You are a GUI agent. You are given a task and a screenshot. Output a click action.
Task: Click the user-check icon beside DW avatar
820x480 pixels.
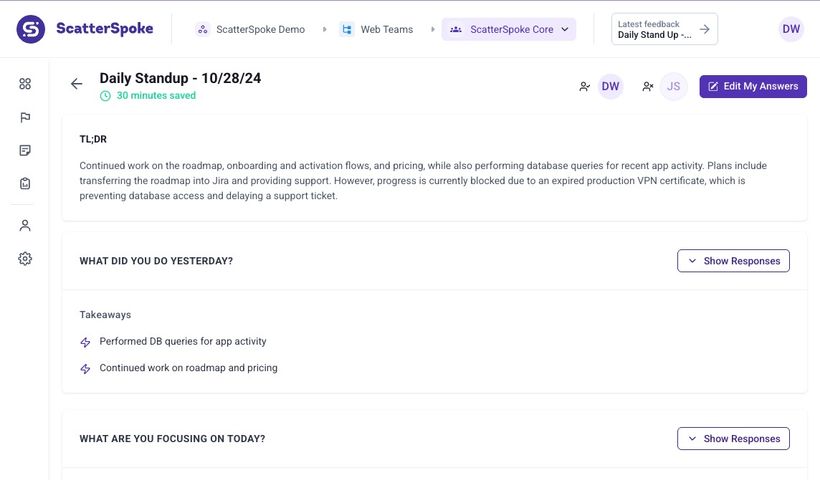click(585, 86)
